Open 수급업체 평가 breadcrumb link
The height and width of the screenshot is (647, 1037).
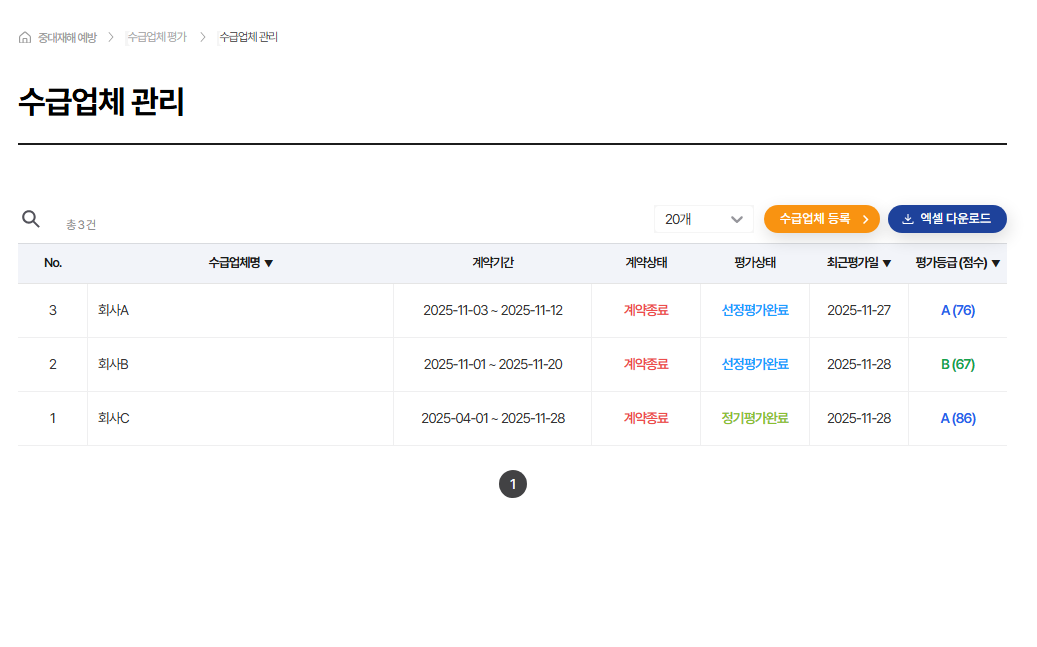(x=157, y=37)
